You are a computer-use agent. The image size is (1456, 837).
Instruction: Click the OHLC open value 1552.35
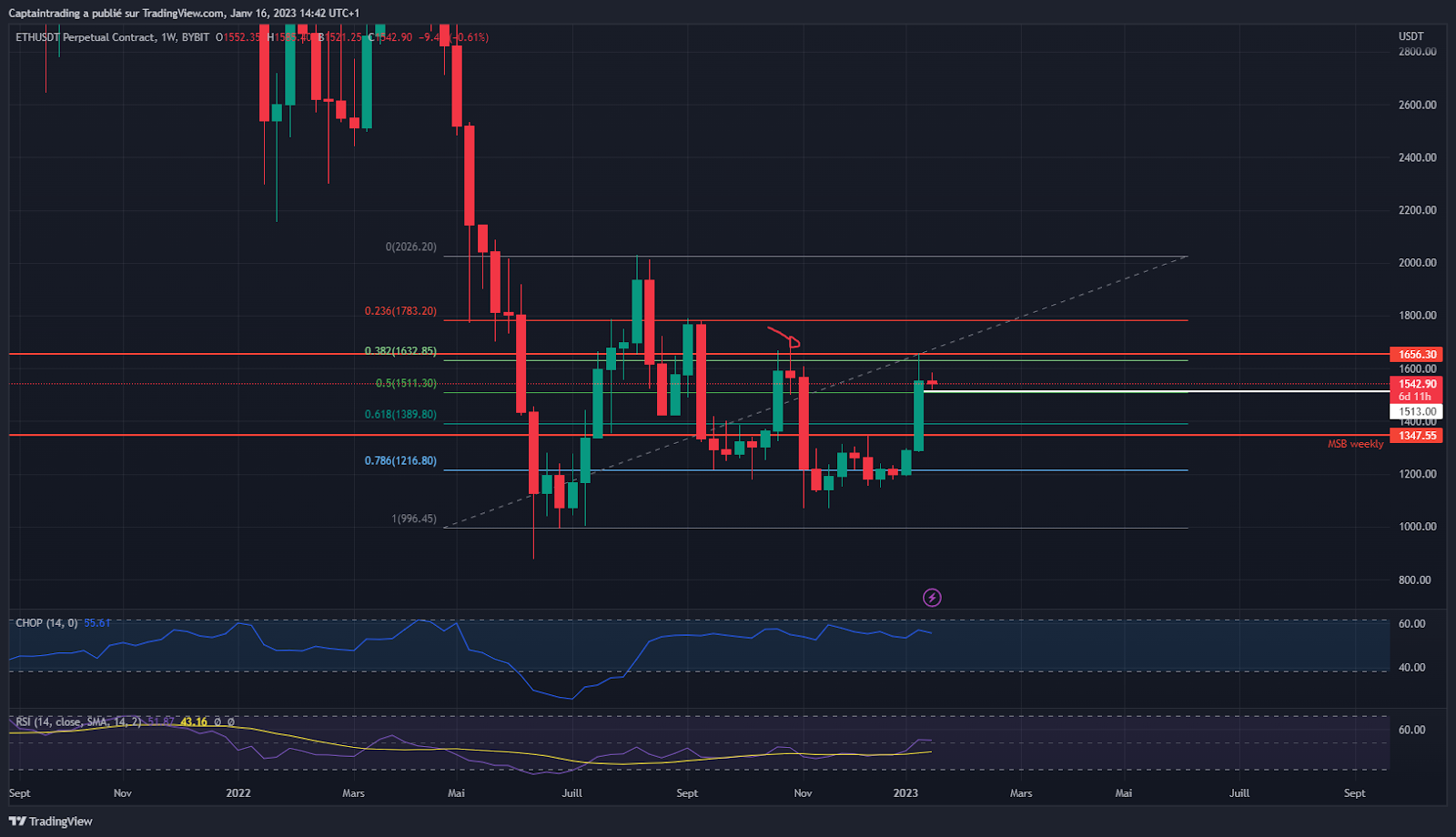(241, 37)
